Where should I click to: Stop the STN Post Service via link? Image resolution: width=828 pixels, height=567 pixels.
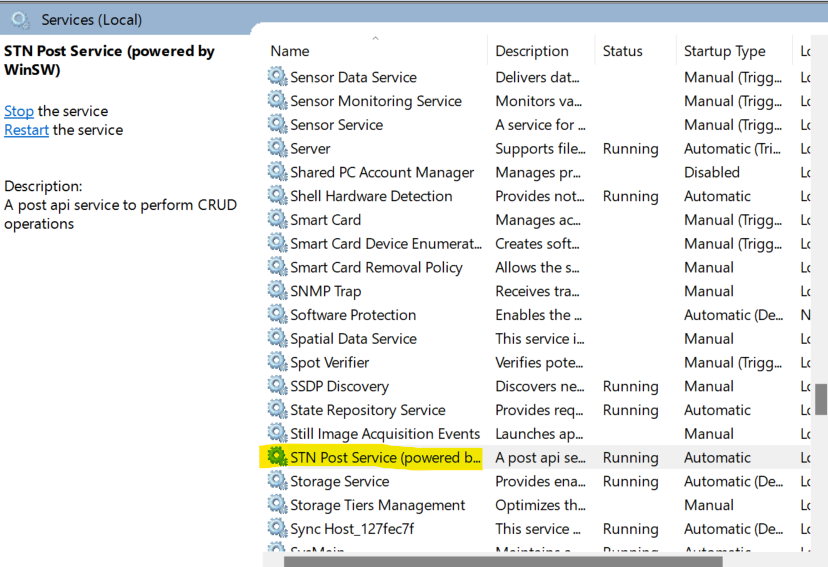(18, 111)
